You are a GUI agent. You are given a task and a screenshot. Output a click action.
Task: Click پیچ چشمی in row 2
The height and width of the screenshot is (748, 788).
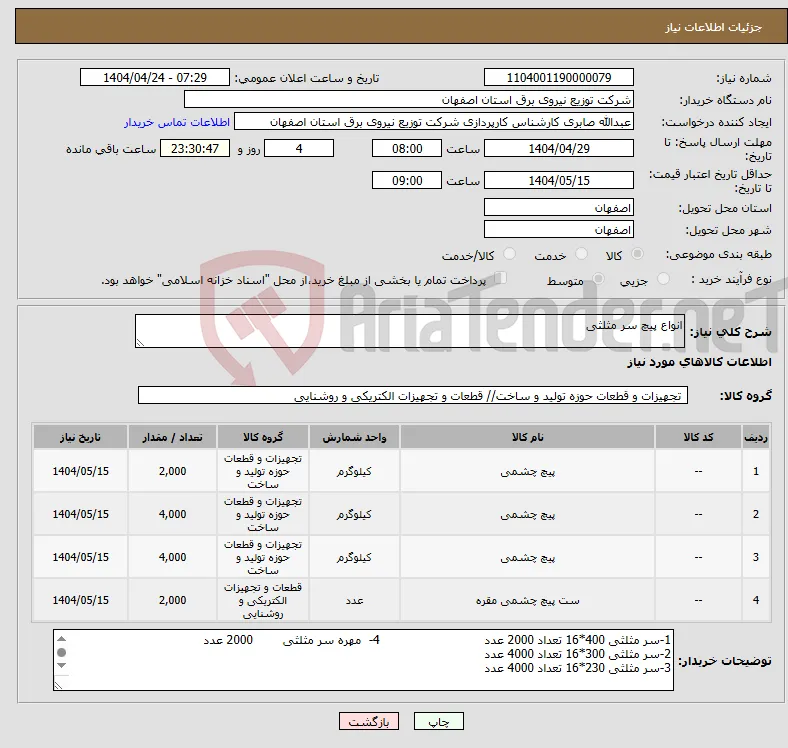pyautogui.click(x=527, y=514)
